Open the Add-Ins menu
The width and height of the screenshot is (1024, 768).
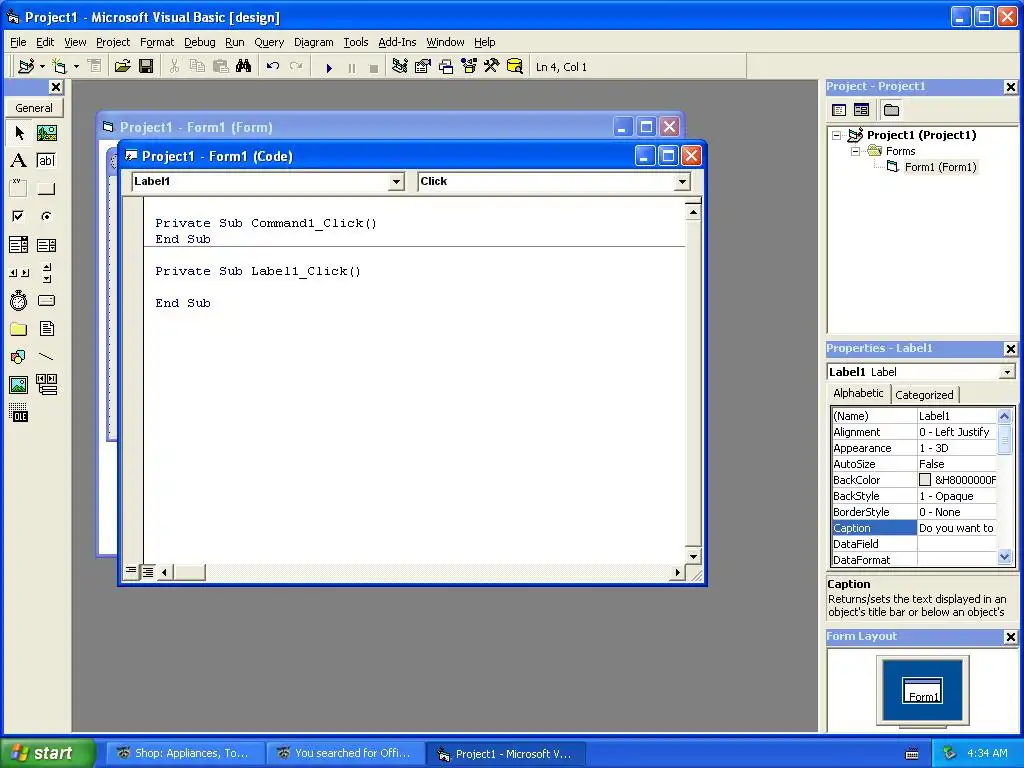coord(397,42)
